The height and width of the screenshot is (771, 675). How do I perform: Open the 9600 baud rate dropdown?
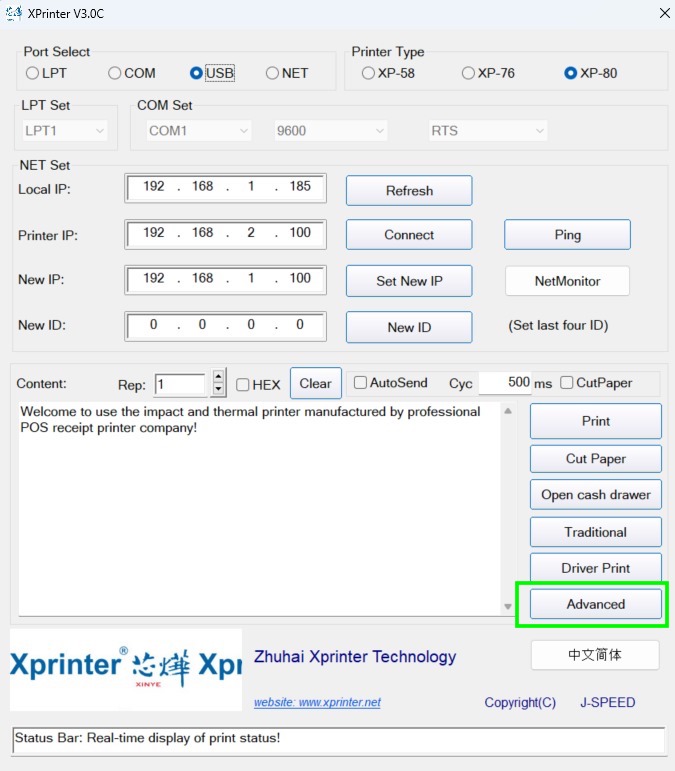(x=330, y=131)
